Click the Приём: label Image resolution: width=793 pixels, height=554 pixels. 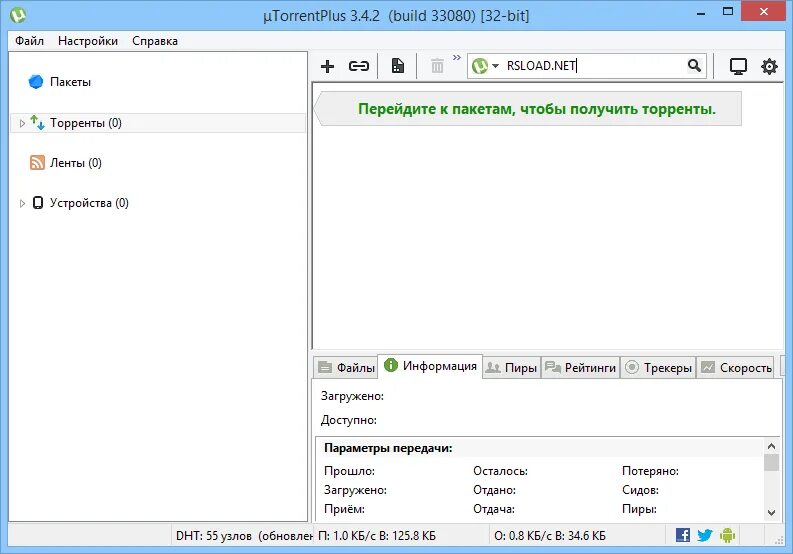click(x=344, y=509)
